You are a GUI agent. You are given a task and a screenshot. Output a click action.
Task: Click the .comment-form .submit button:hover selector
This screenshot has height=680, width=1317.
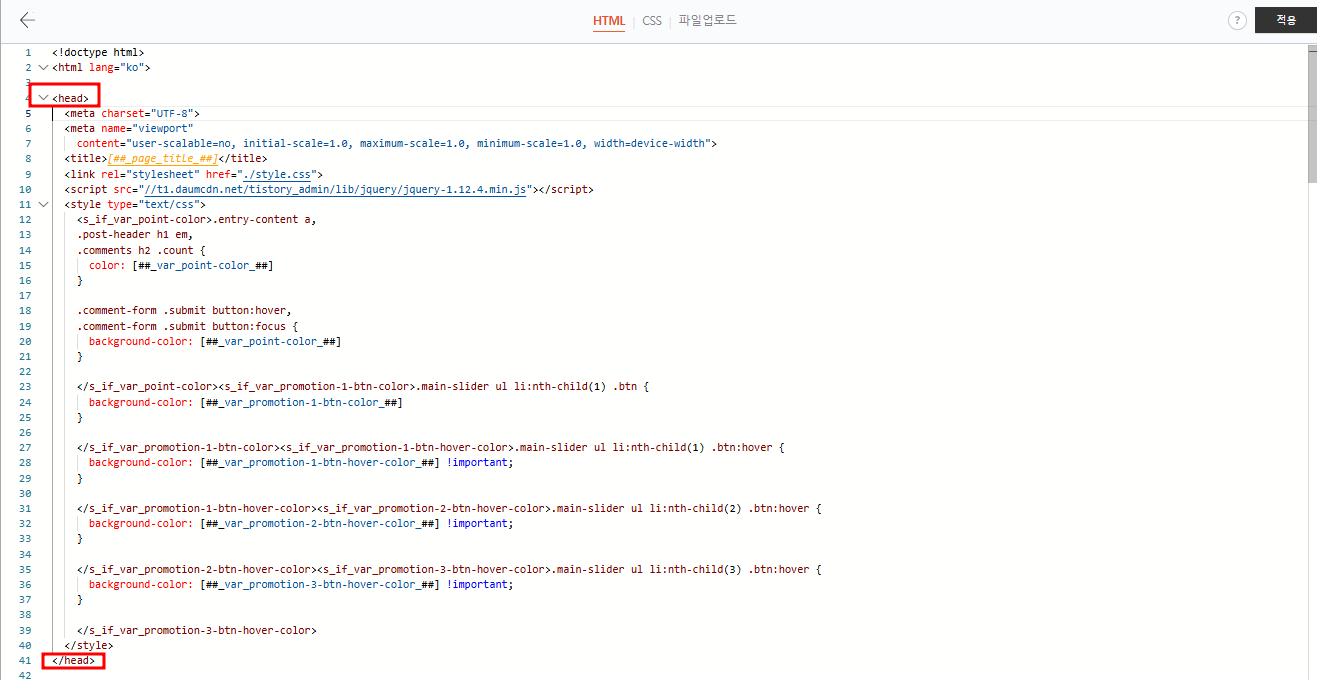184,311
